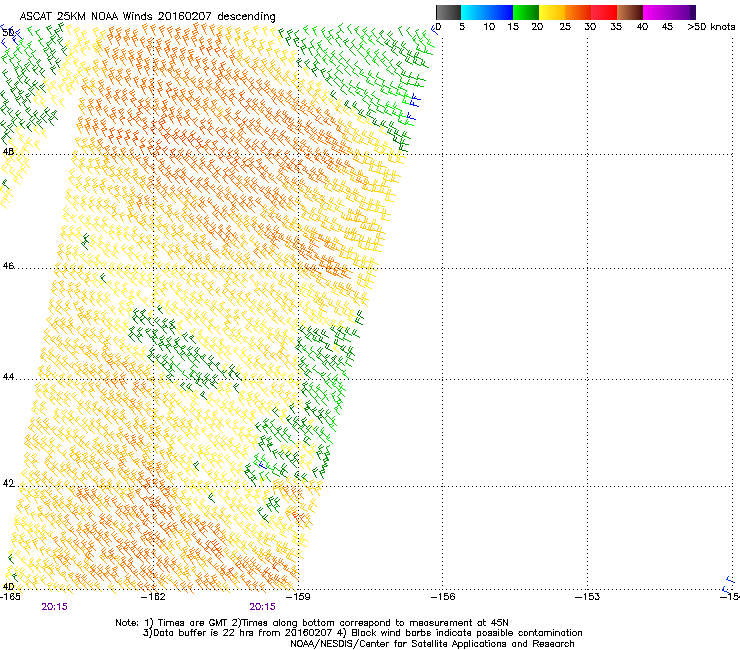Click the longitude label '-159'

click(x=298, y=597)
